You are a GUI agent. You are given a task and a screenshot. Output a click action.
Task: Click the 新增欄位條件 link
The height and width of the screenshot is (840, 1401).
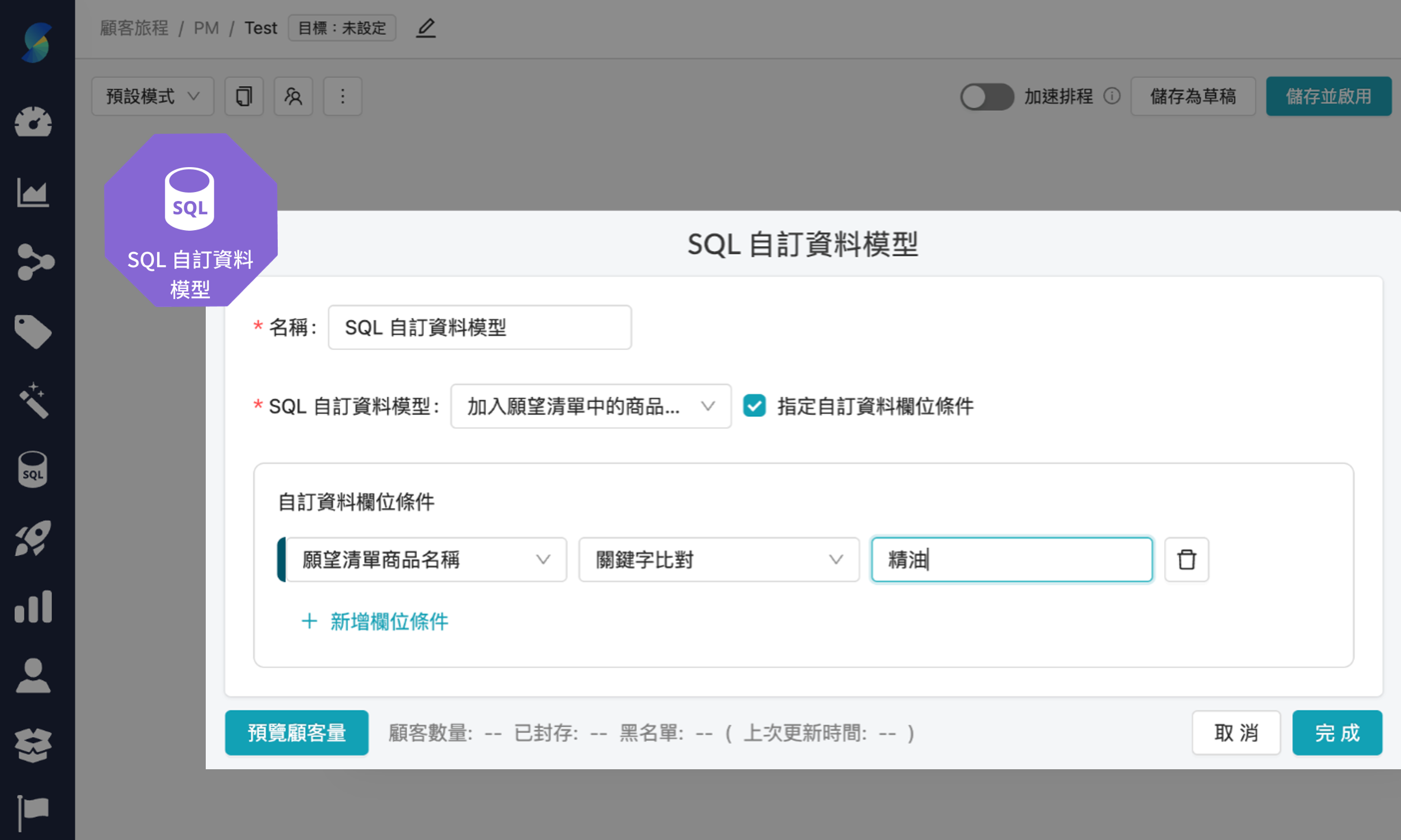click(x=375, y=621)
